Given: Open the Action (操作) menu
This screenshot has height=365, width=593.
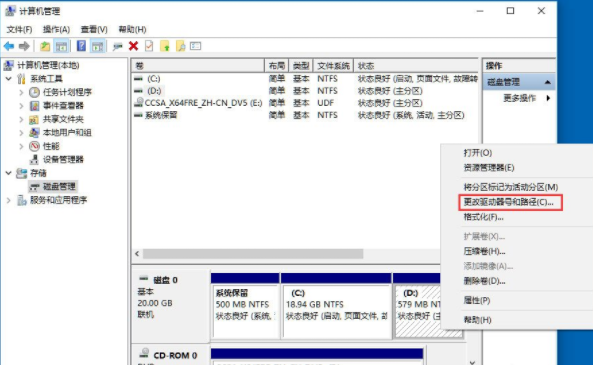Looking at the screenshot, I should 56,29.
